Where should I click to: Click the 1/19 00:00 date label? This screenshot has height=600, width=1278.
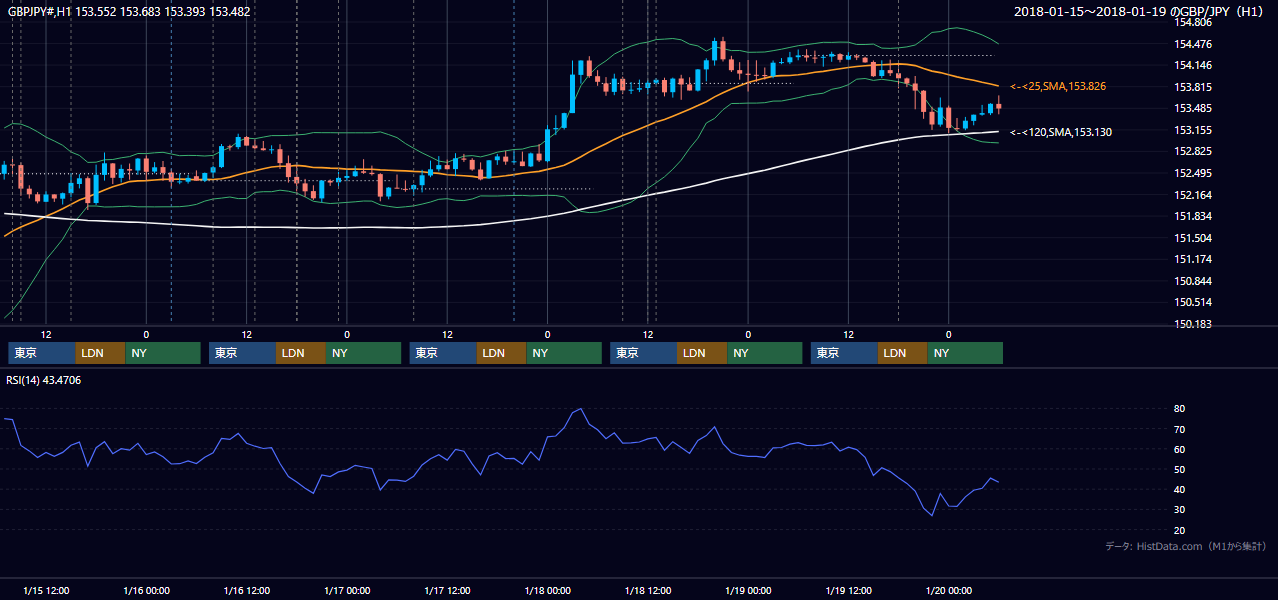coord(749,590)
